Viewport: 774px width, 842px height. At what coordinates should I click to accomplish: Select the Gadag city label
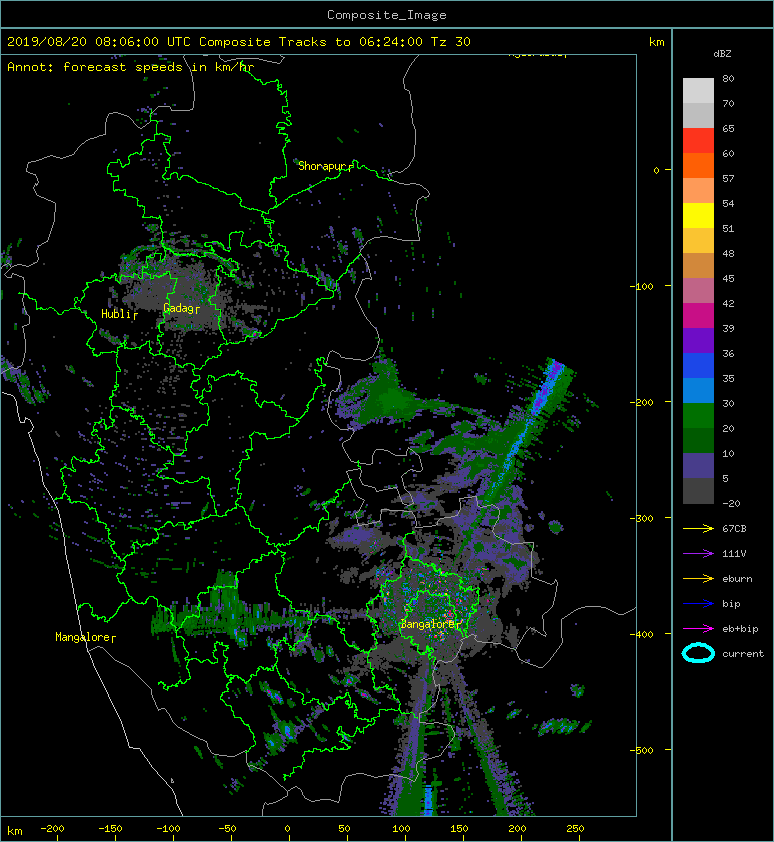tap(178, 308)
